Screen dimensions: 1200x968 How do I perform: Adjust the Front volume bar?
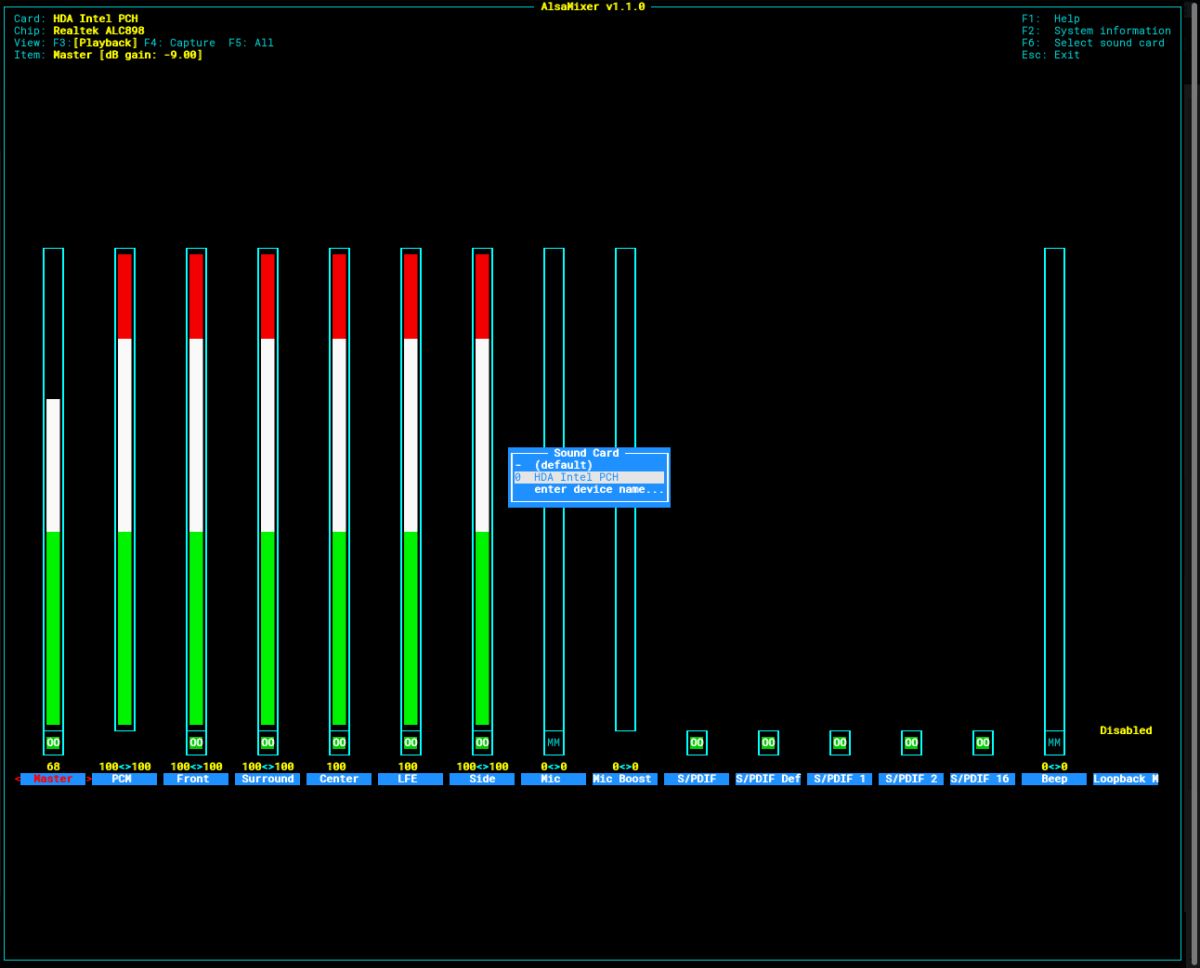pyautogui.click(x=196, y=489)
